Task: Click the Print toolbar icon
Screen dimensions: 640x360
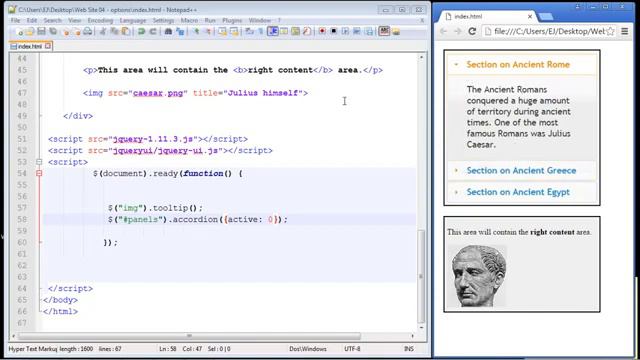Action: (x=88, y=31)
